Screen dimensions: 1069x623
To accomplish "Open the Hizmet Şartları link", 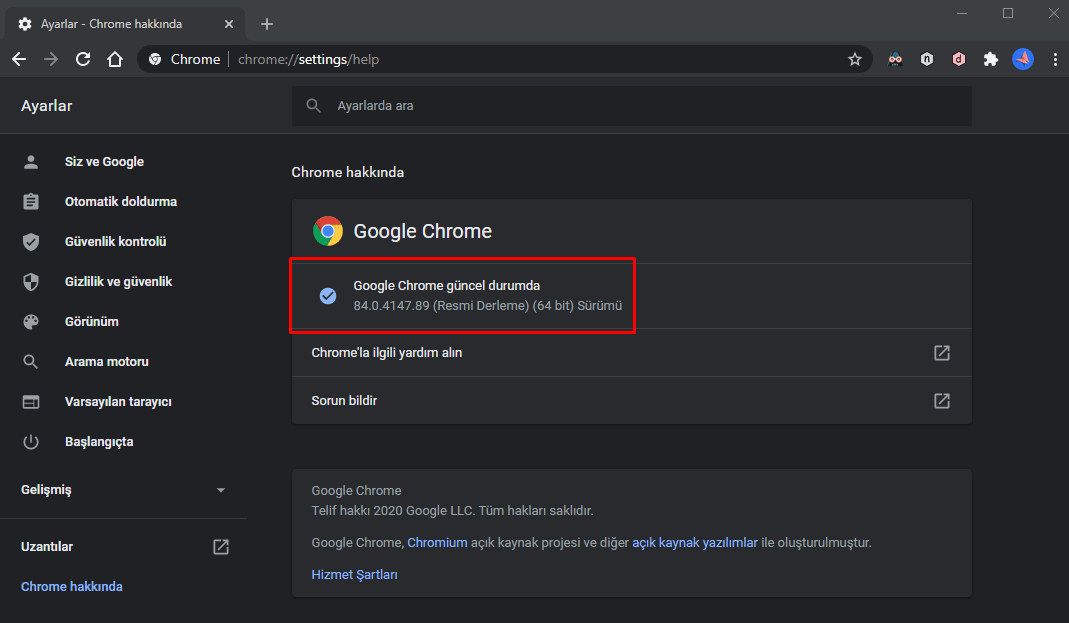I will [354, 575].
